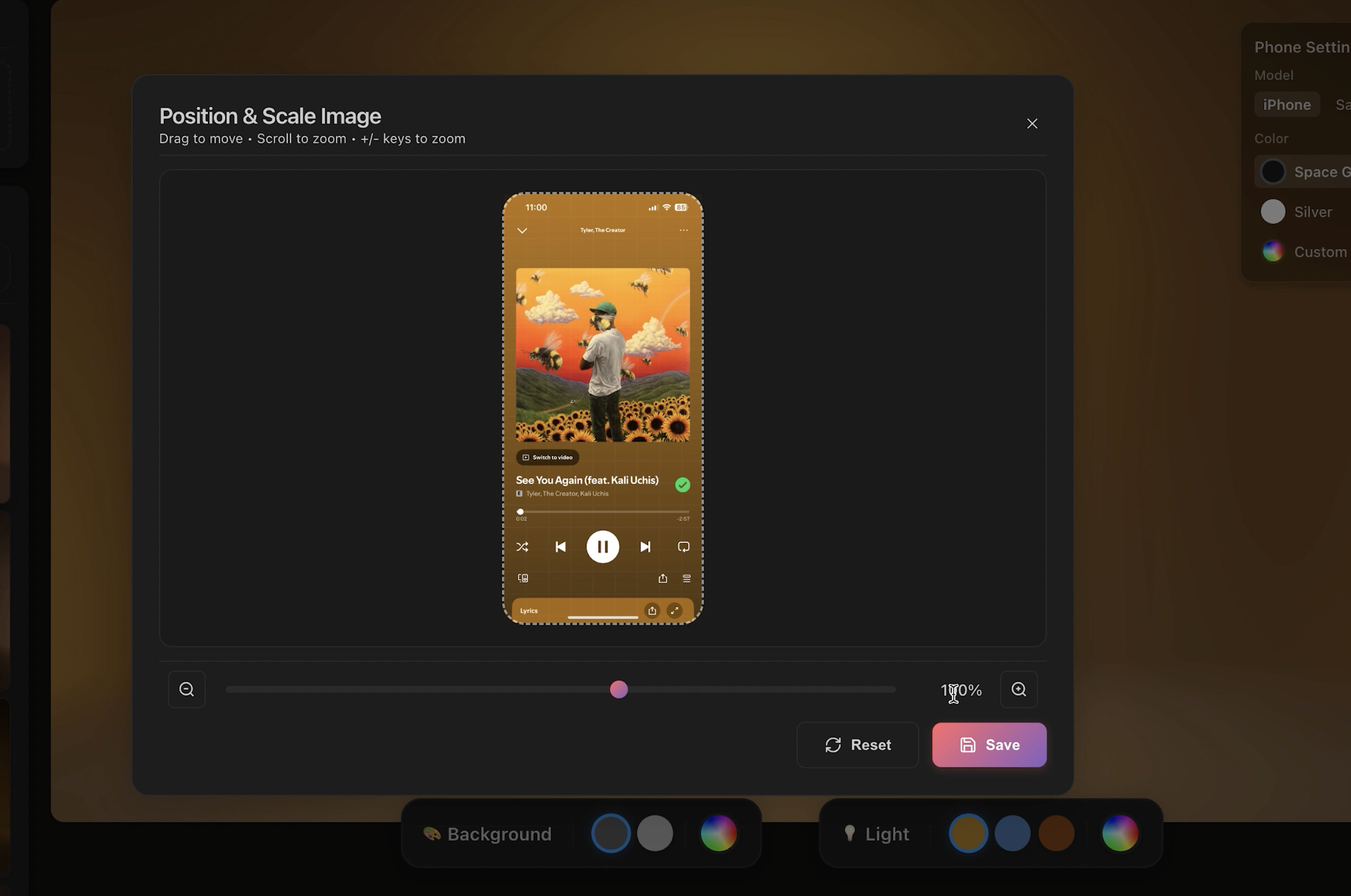Viewport: 1351px width, 896px height.
Task: Click the pink zoom slider handle
Action: coord(619,689)
